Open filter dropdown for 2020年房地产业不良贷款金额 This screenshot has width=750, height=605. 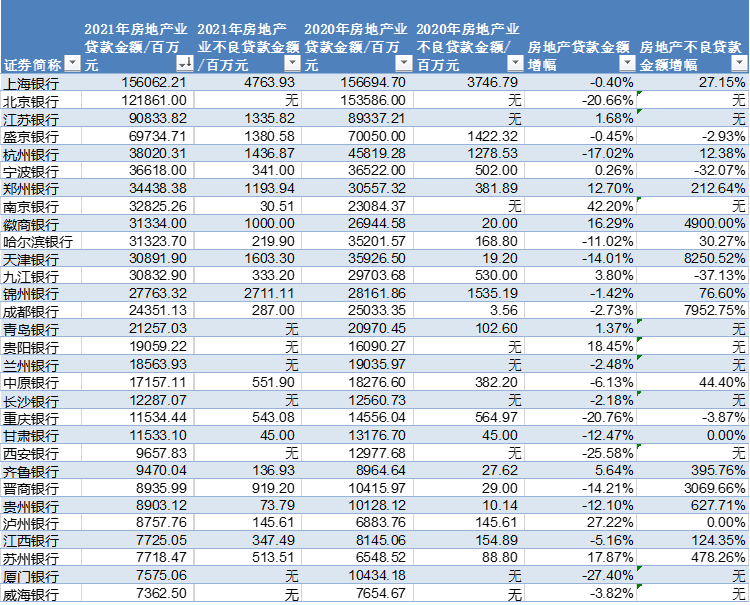pyautogui.click(x=515, y=63)
